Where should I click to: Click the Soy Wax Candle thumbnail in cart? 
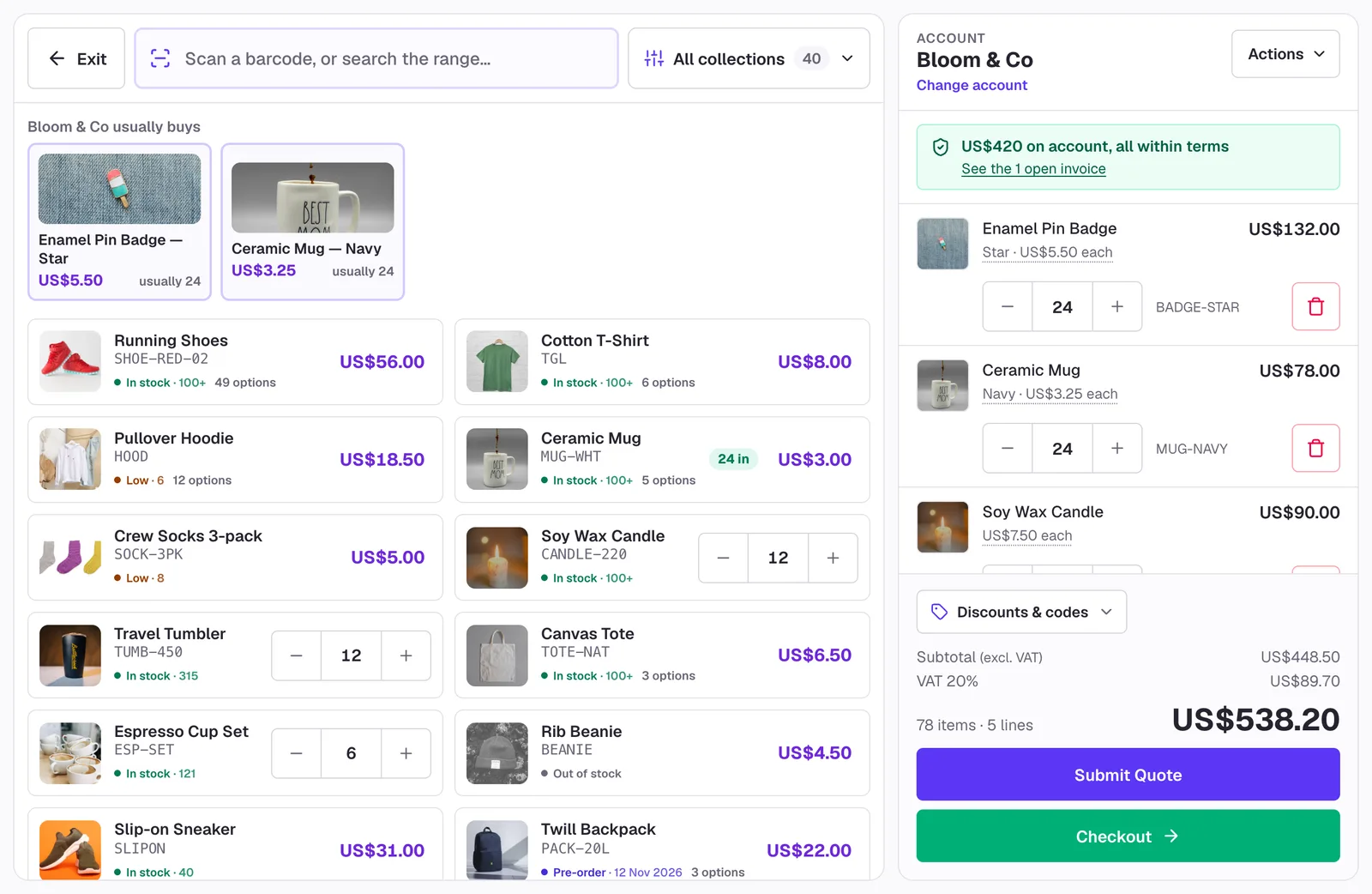point(942,527)
